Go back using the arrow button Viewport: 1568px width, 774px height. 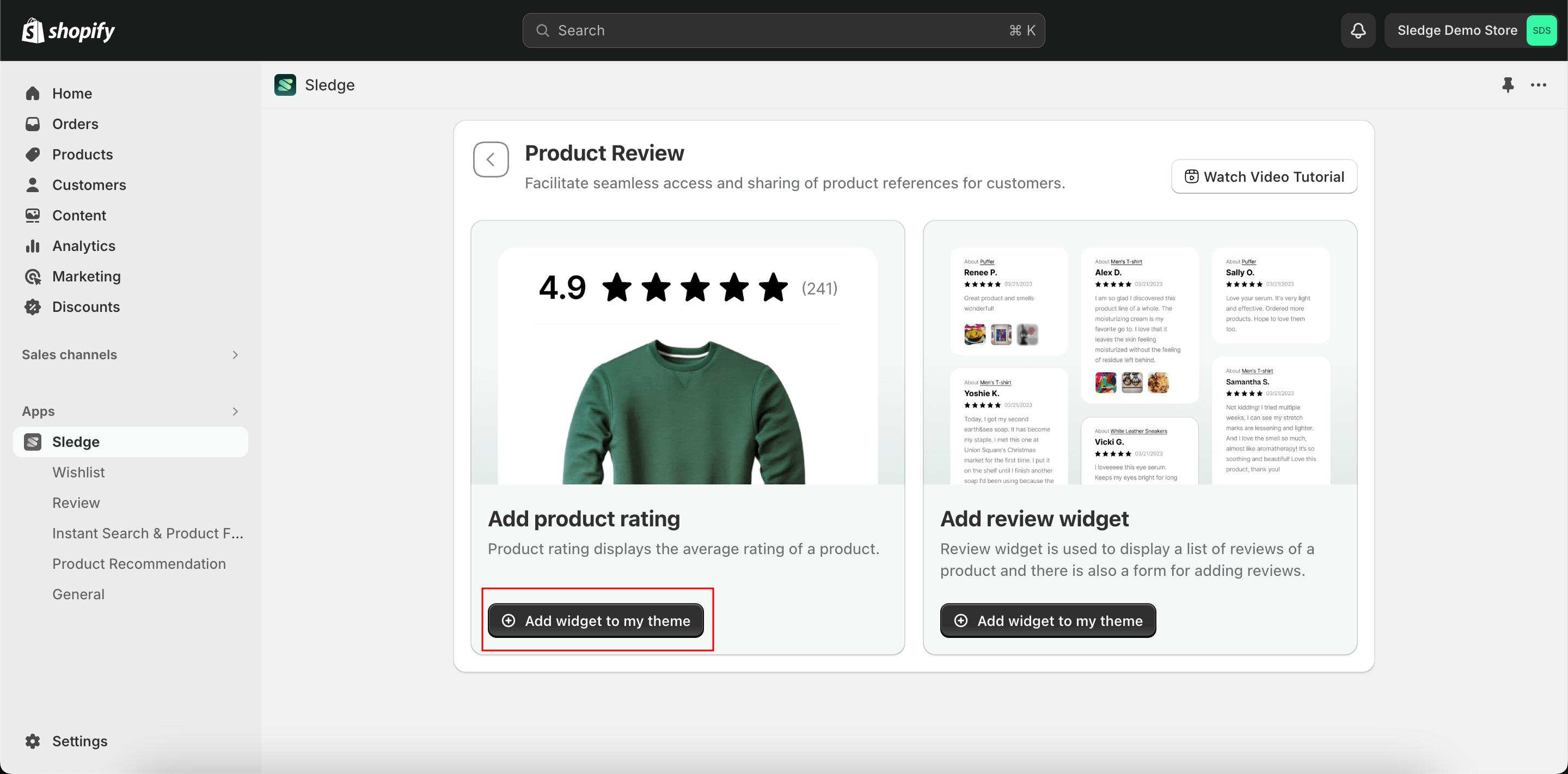[491, 159]
